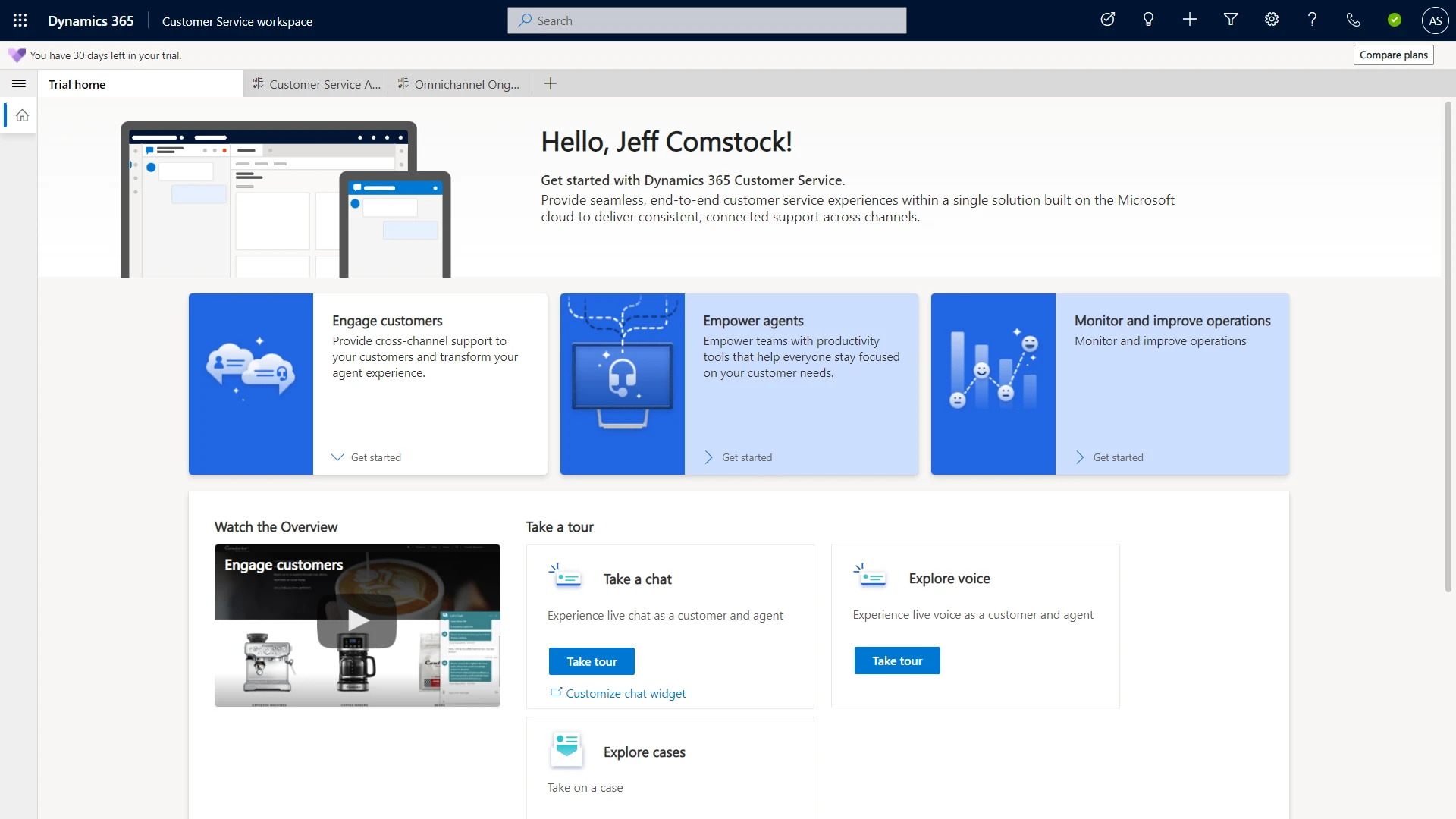This screenshot has width=1456, height=819.
Task: Open the quick create plus icon
Action: pos(1189,20)
